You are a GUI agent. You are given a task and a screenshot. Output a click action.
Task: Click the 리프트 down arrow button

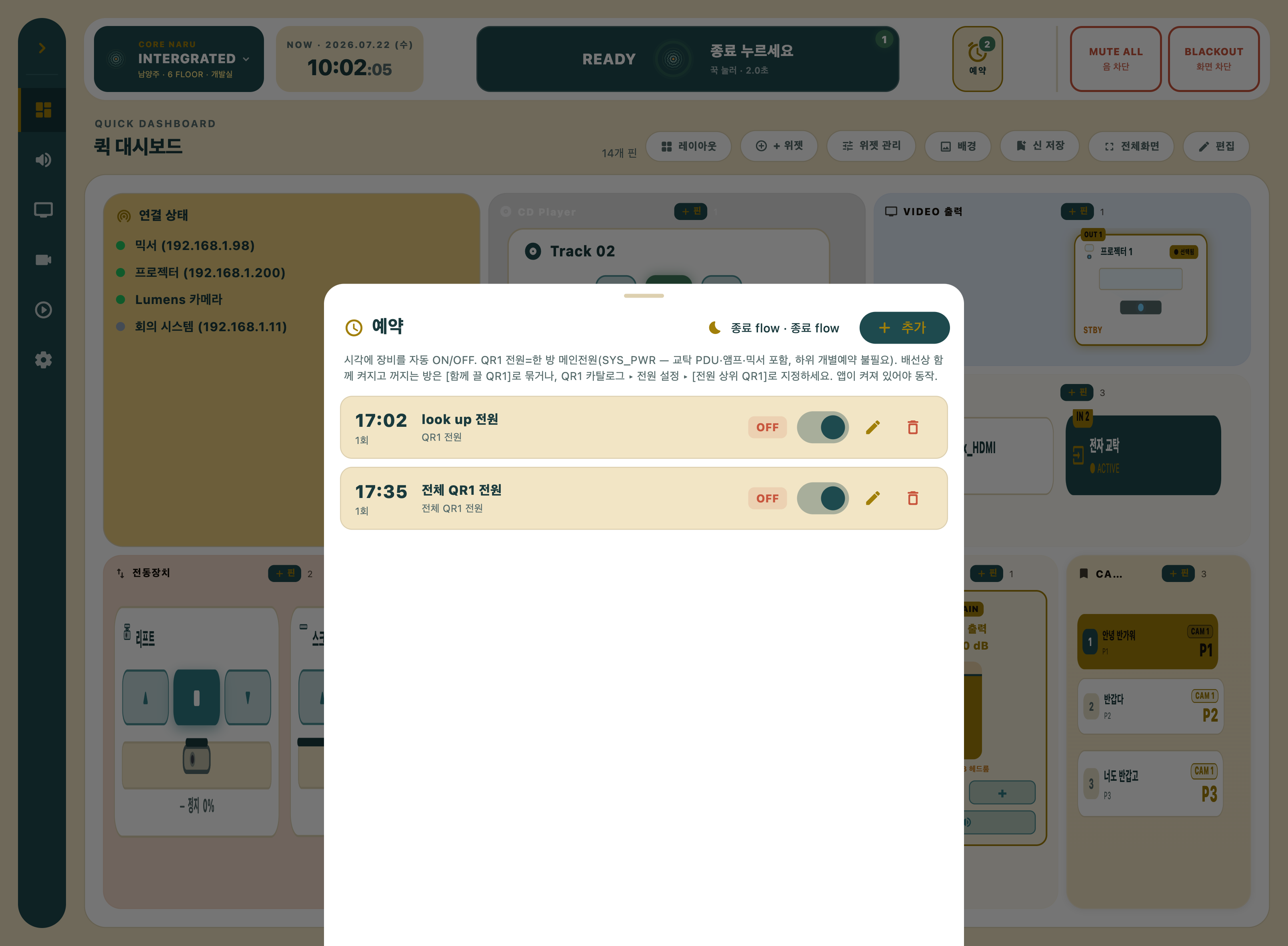pyautogui.click(x=248, y=697)
